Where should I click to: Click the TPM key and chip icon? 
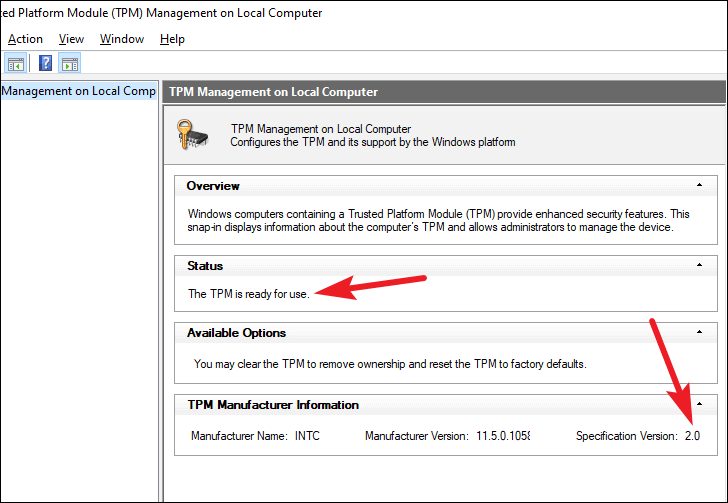(x=192, y=134)
